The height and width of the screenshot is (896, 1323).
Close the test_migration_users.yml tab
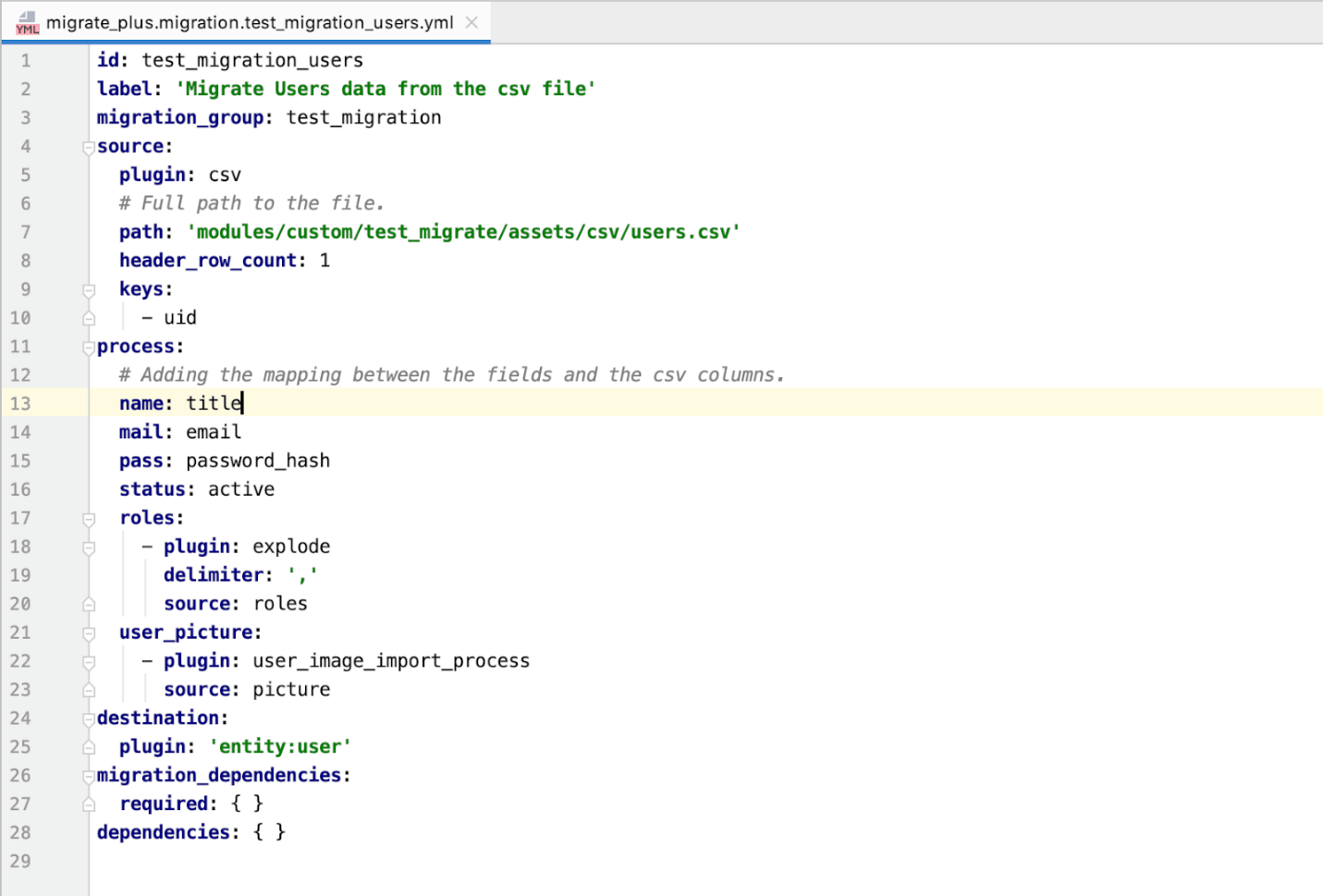(472, 22)
